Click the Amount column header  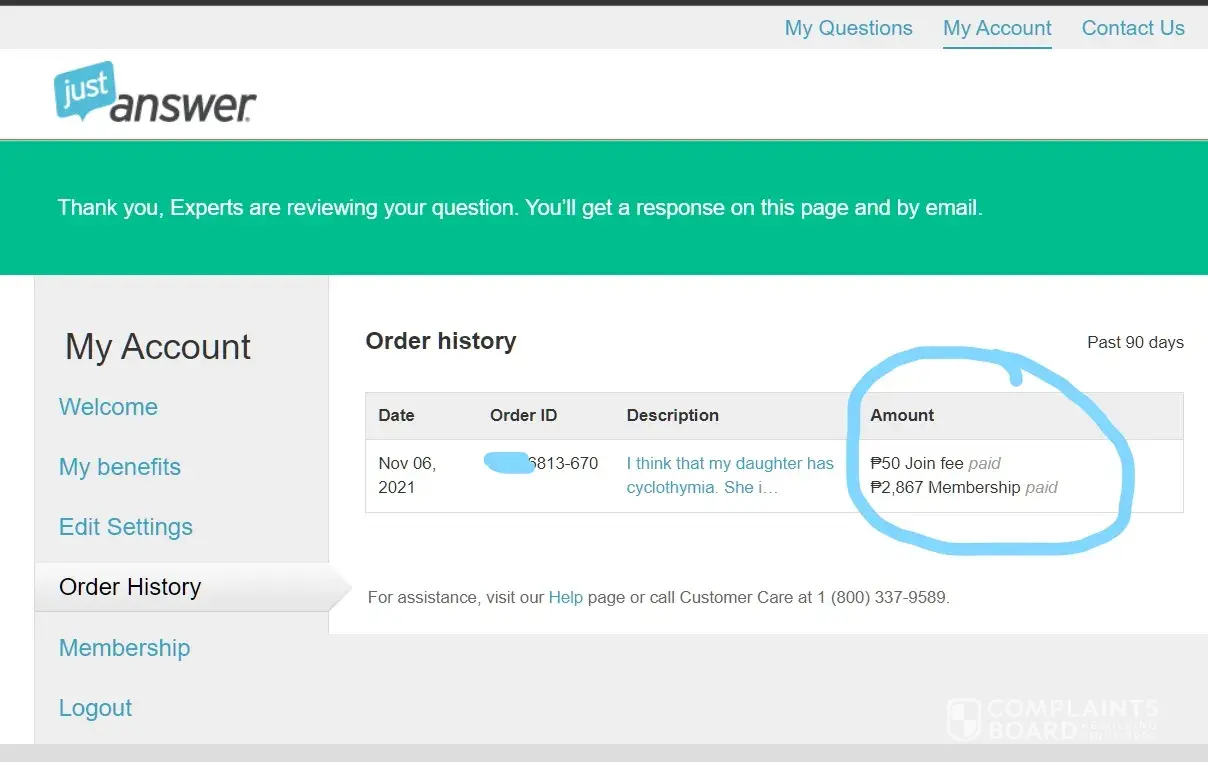[x=902, y=415]
